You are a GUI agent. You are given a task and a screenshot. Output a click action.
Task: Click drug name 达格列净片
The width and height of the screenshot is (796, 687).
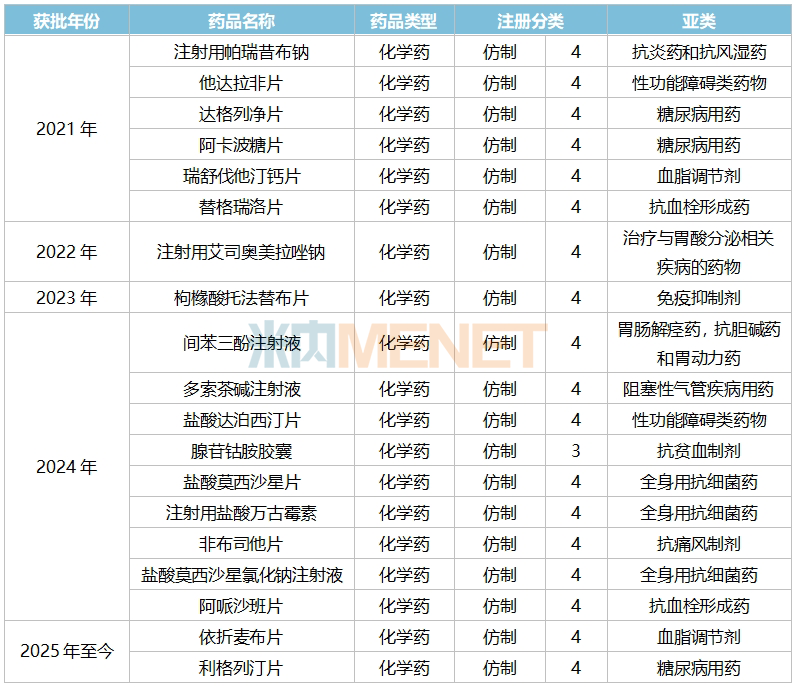point(242,114)
